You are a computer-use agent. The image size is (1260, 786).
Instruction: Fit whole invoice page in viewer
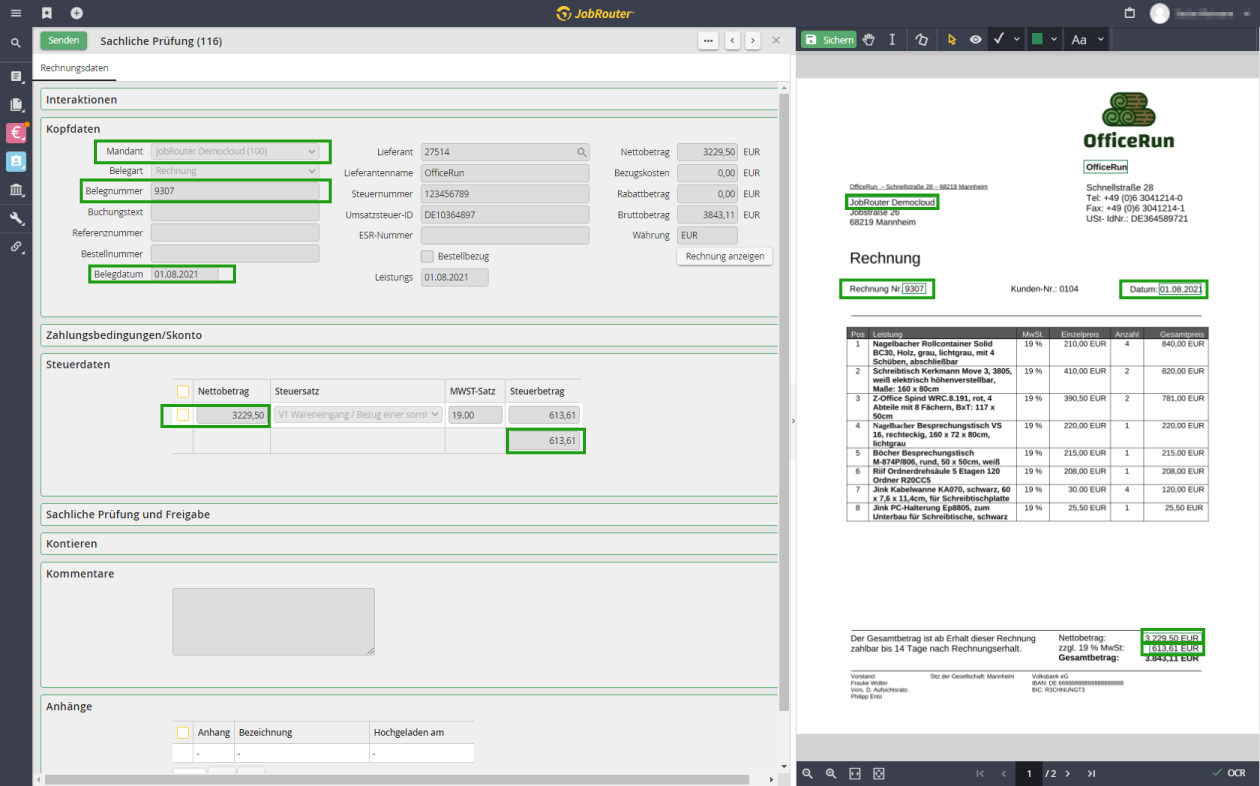click(x=879, y=773)
